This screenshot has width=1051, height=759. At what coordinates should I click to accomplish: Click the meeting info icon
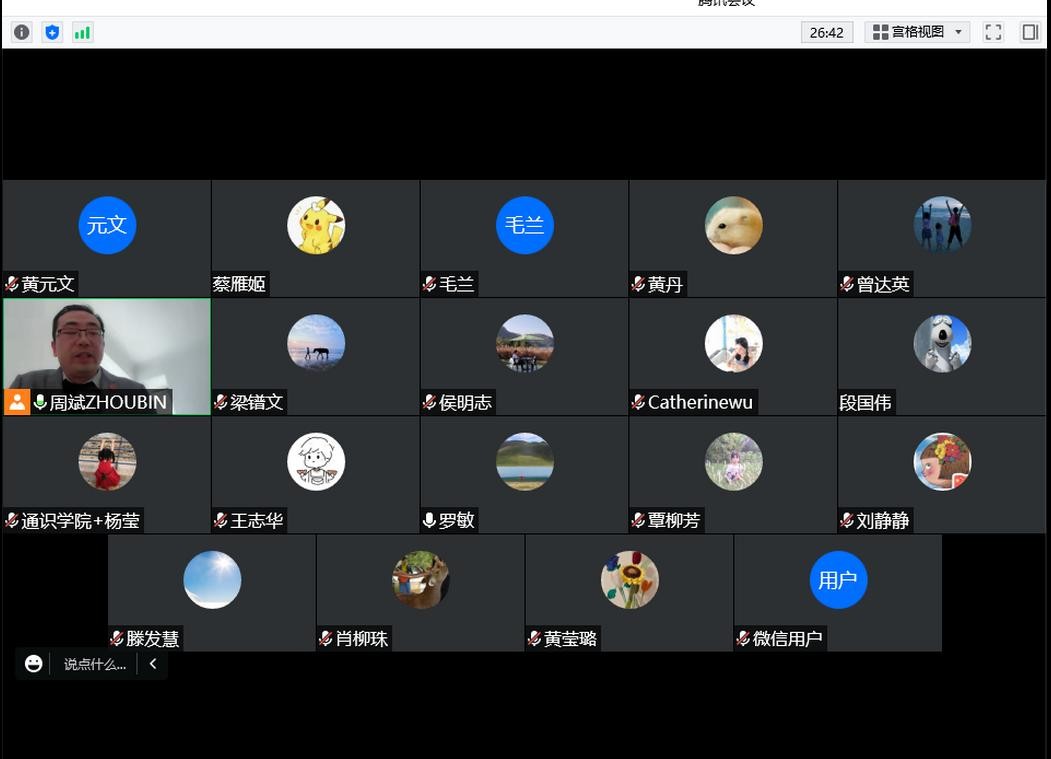[x=21, y=32]
